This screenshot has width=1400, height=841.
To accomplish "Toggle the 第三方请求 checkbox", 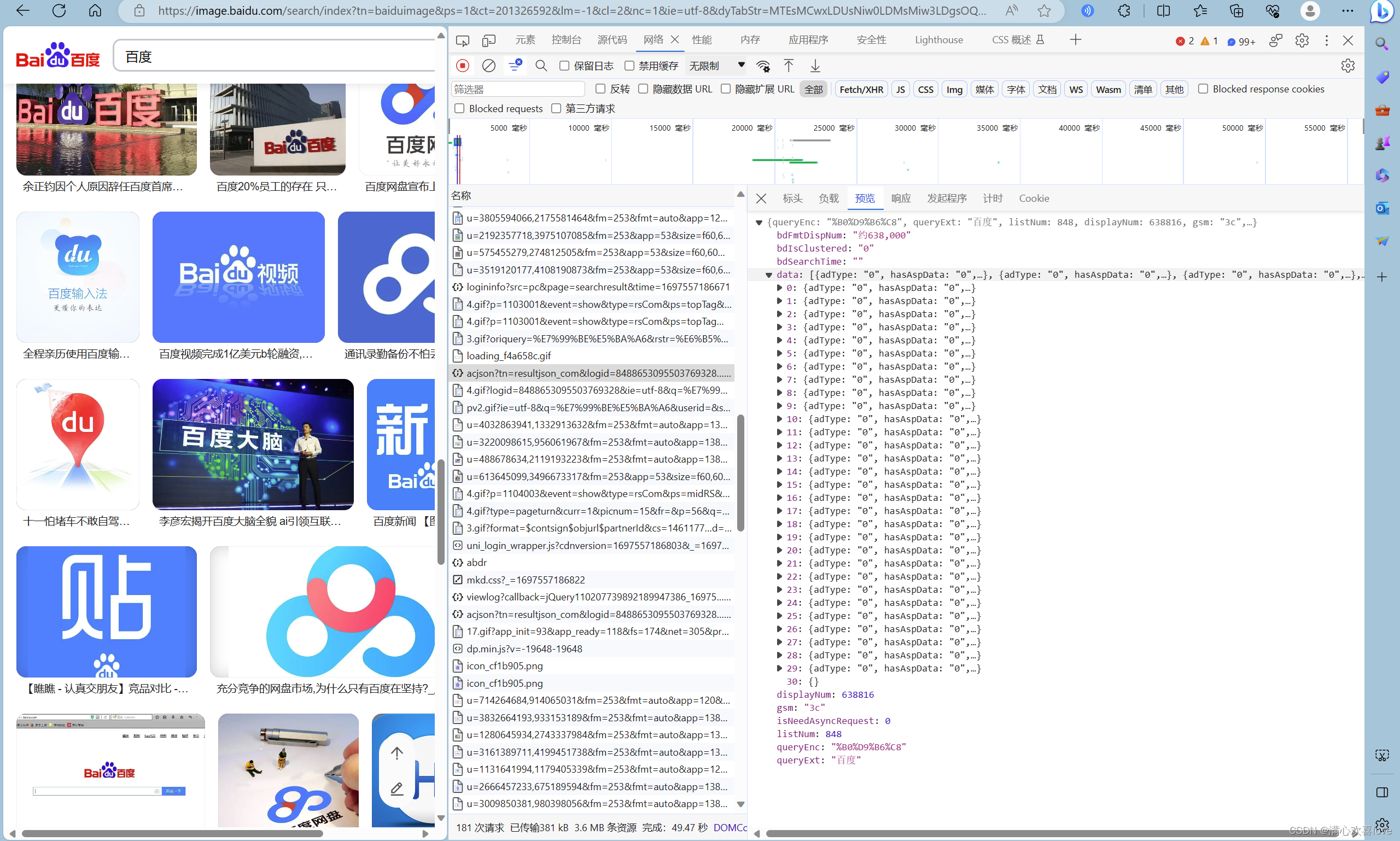I will click(x=556, y=108).
